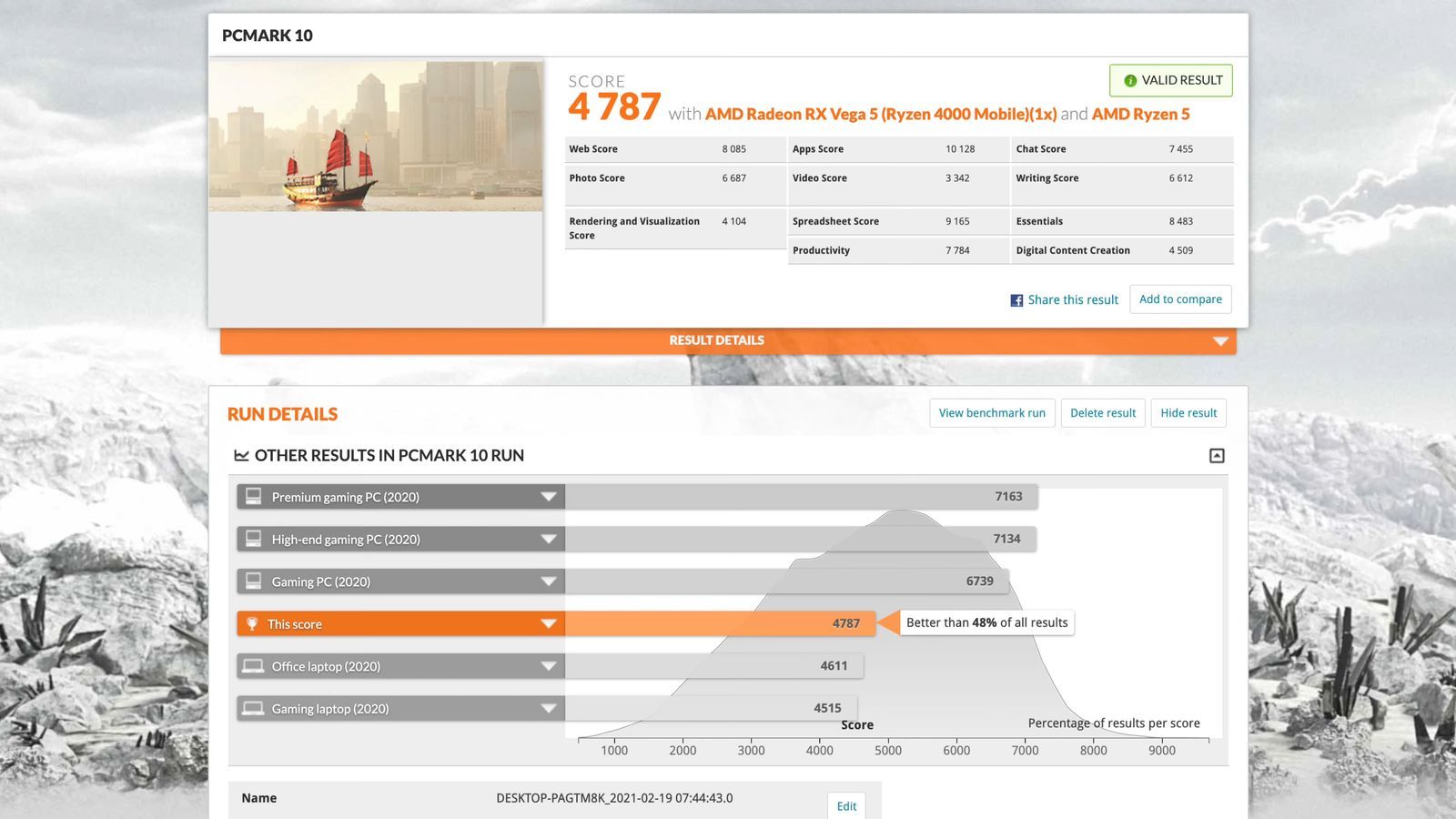Click the Video Score row label
The image size is (1456, 819).
coord(820,178)
